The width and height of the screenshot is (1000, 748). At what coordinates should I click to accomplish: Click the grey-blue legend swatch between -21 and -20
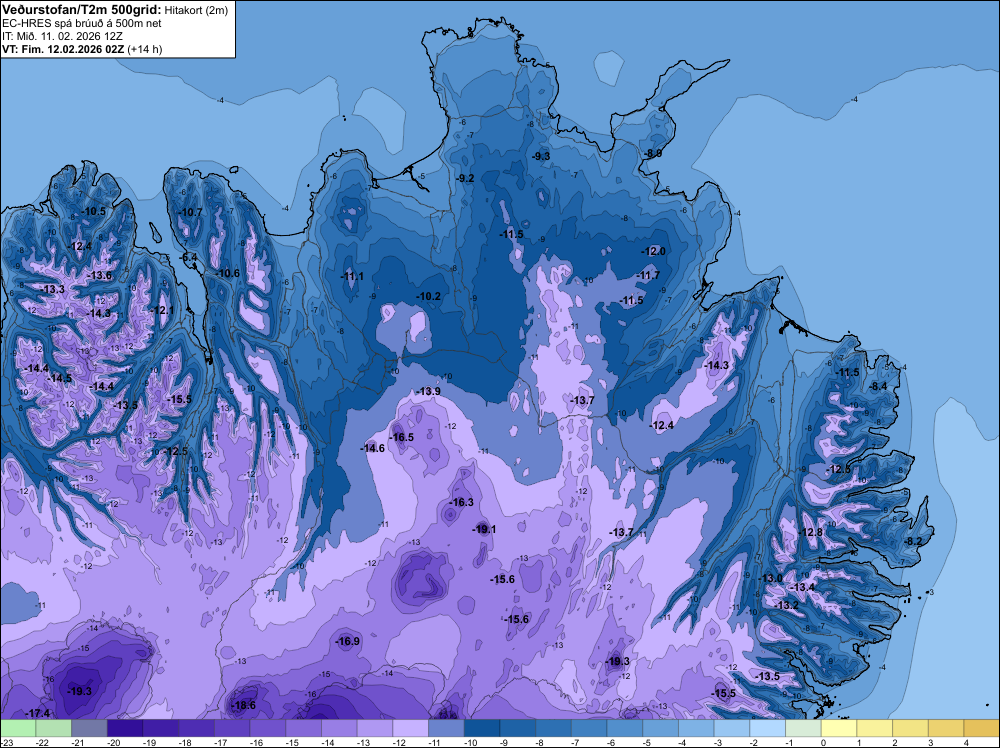point(89,728)
